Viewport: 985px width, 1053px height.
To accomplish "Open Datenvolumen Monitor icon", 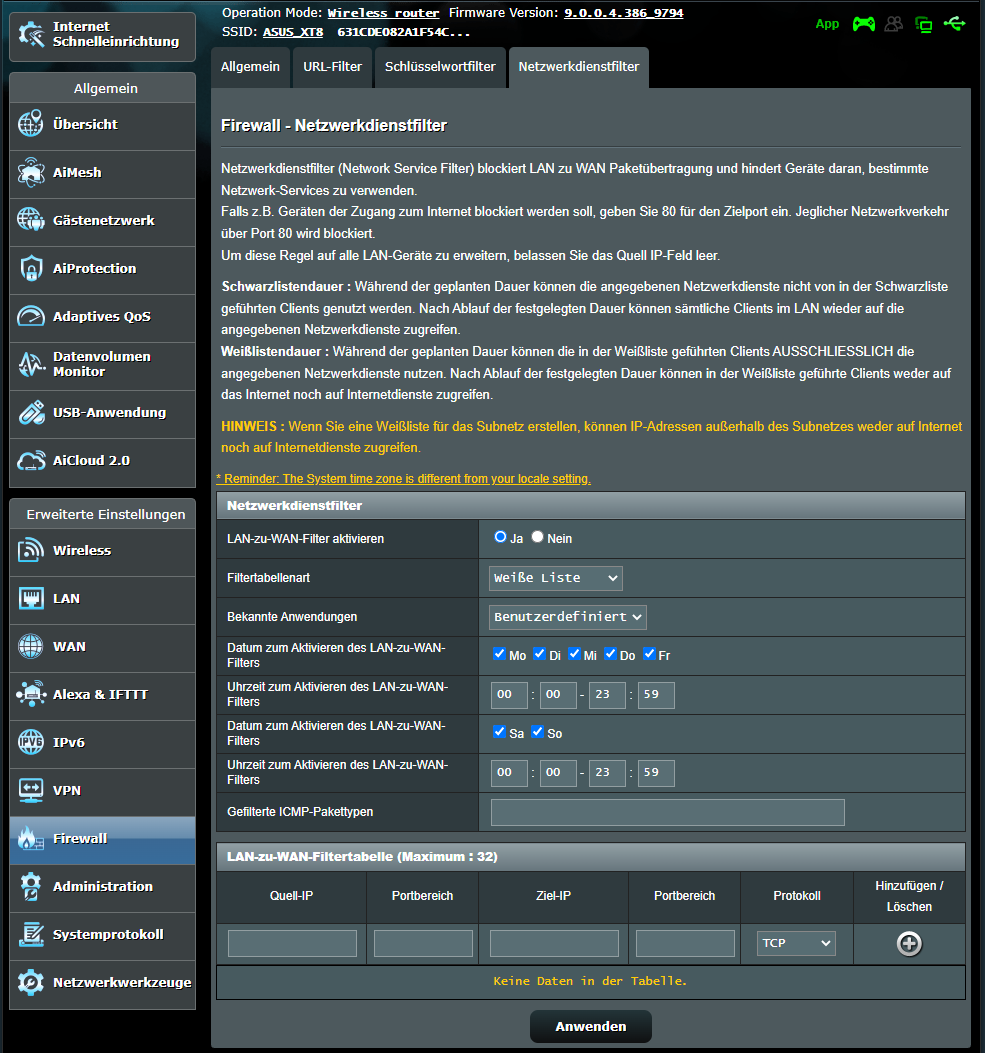I will click(31, 364).
